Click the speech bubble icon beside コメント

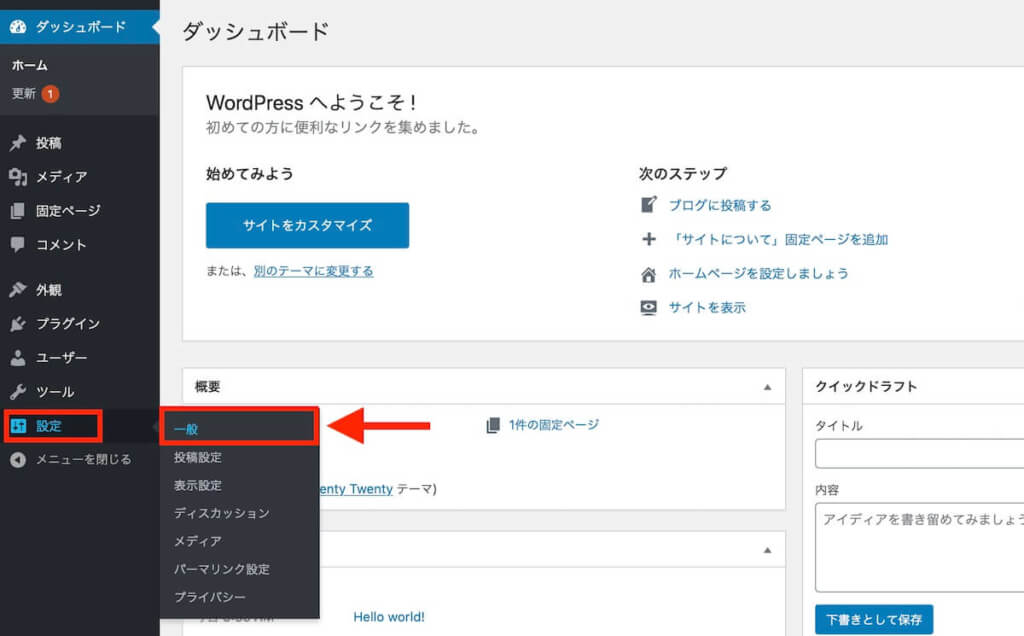pos(18,244)
